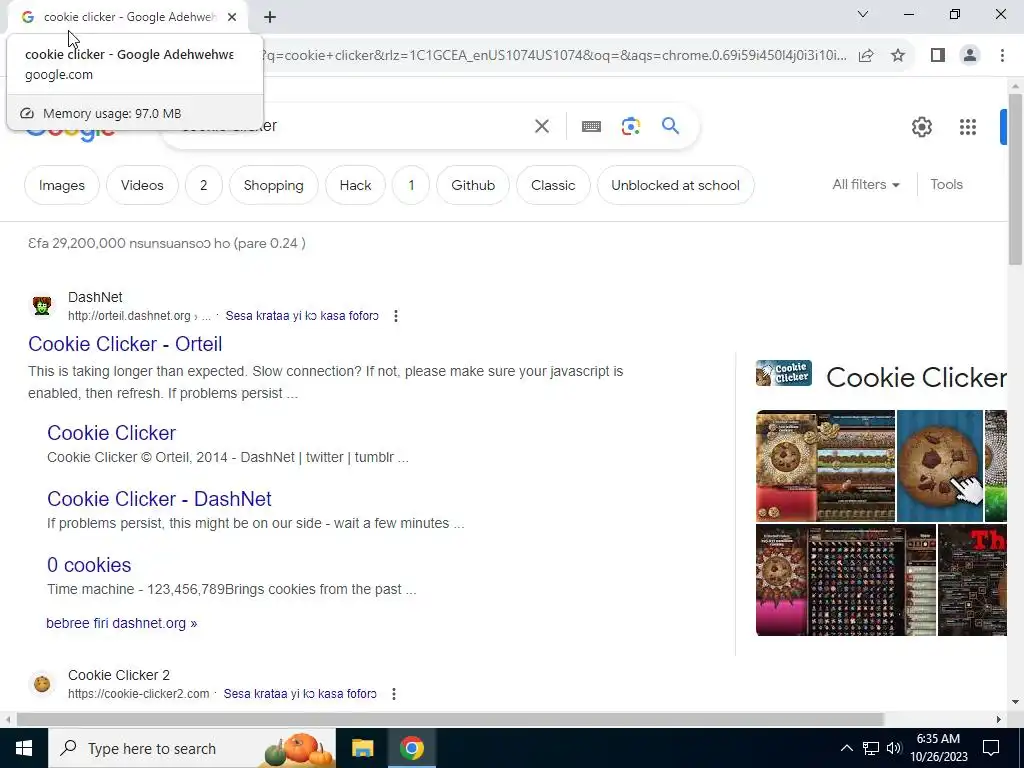This screenshot has height=768, width=1024.
Task: Open a new browser tab
Action: (x=270, y=17)
